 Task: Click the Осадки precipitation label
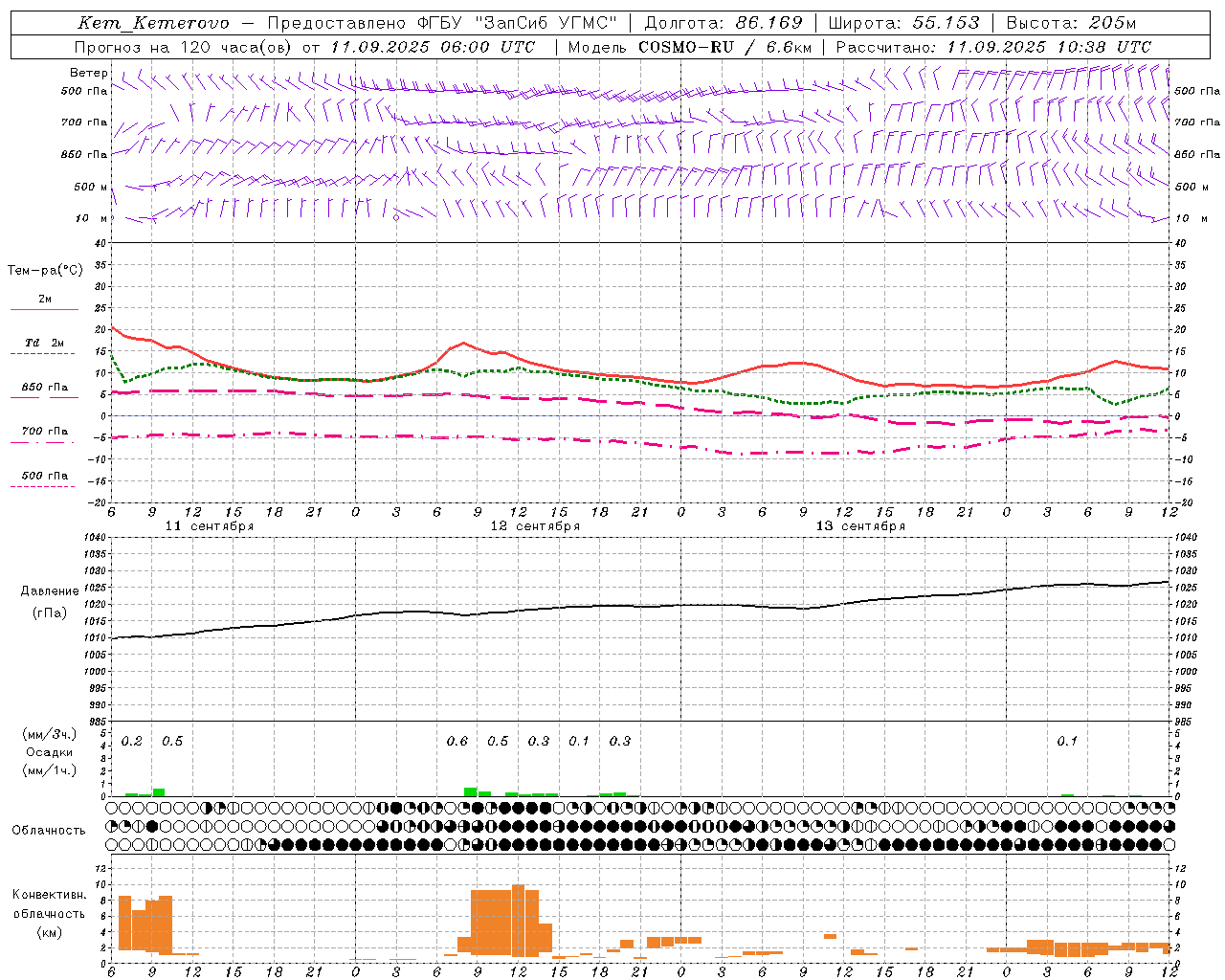(49, 753)
